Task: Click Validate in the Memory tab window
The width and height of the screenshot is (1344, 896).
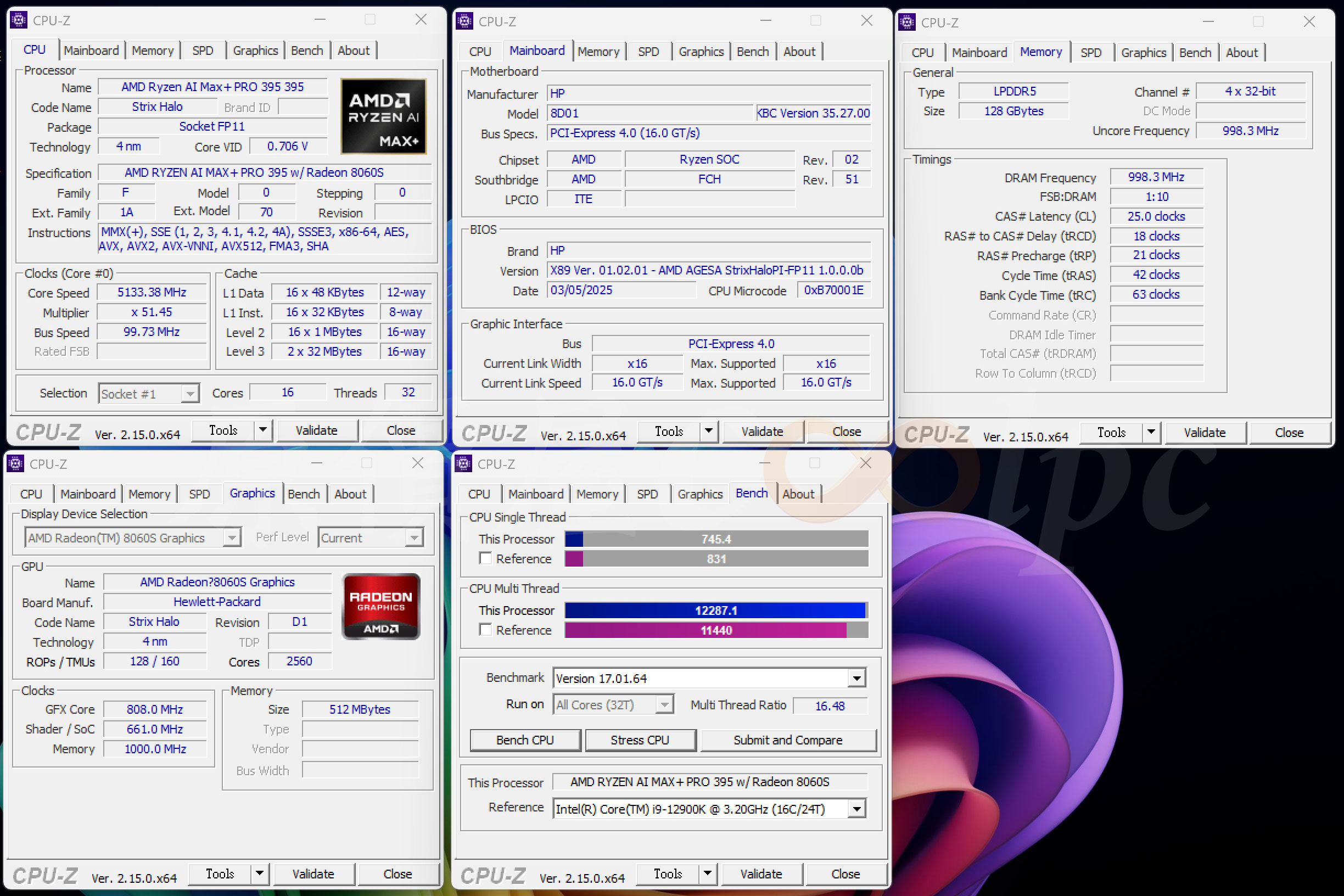Action: pyautogui.click(x=1205, y=433)
